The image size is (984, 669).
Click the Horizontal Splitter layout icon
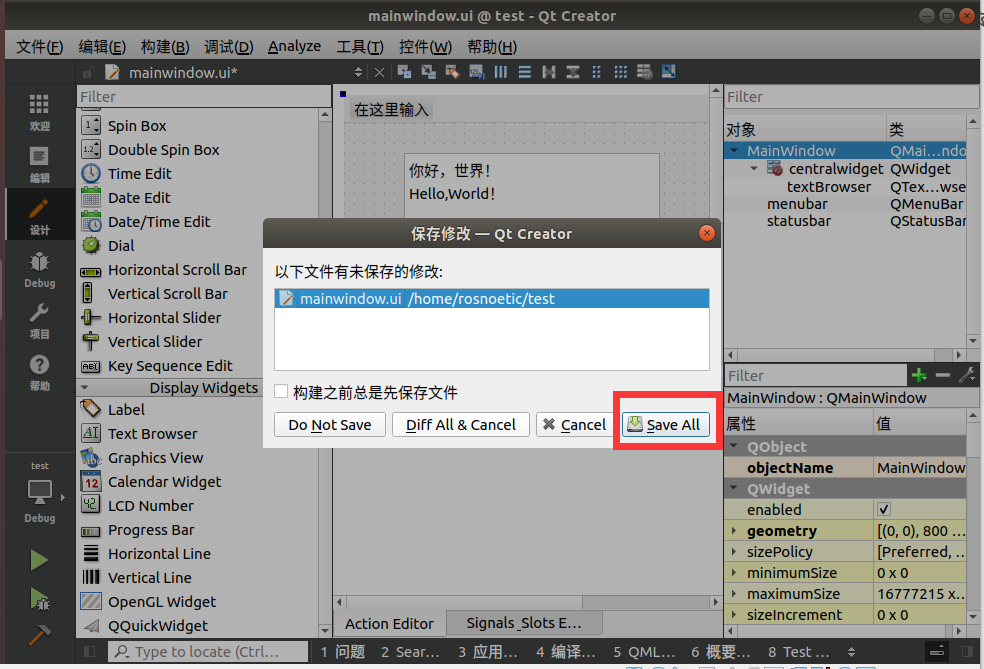[x=549, y=72]
